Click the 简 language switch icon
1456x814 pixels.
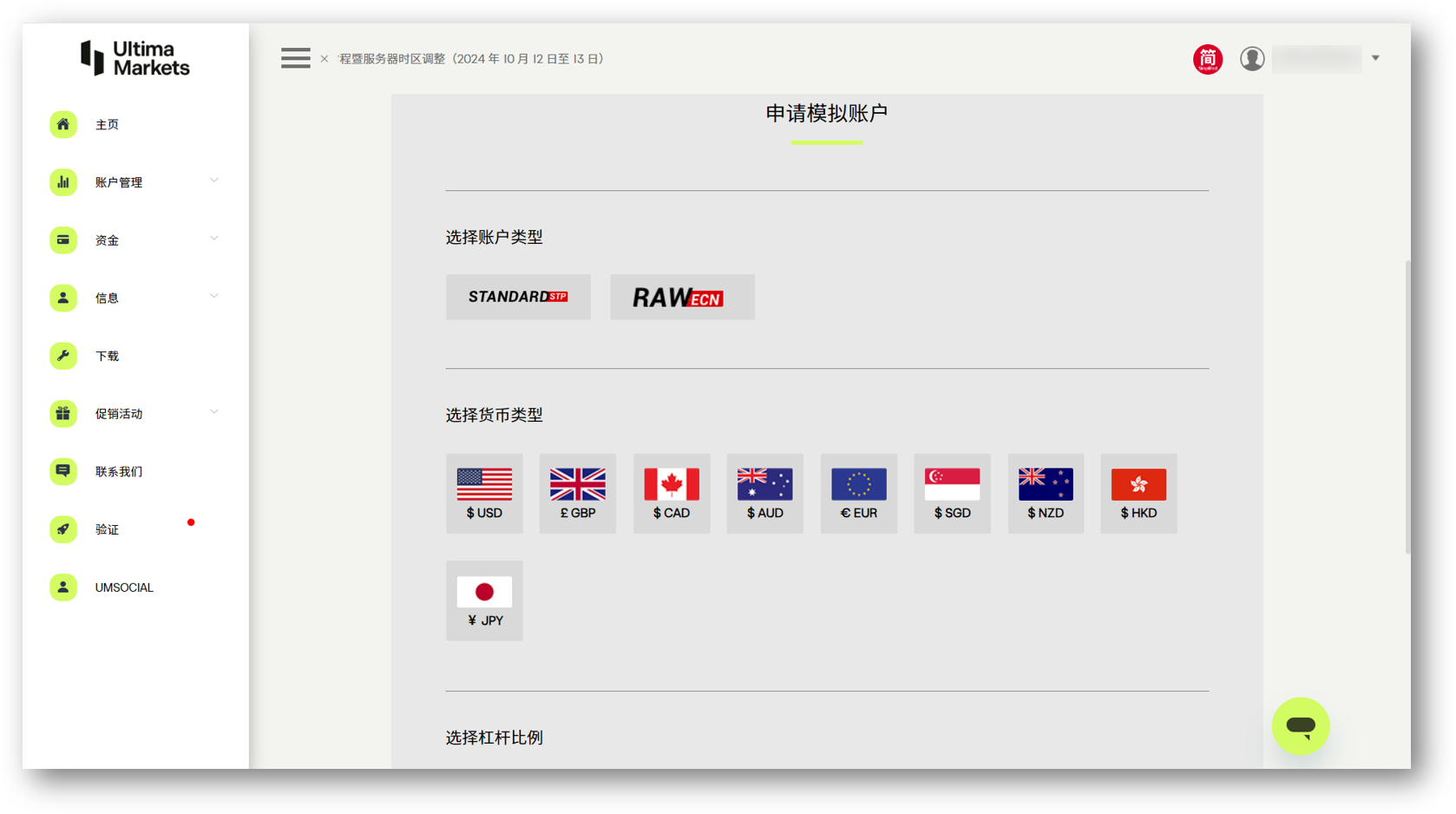pos(1207,59)
